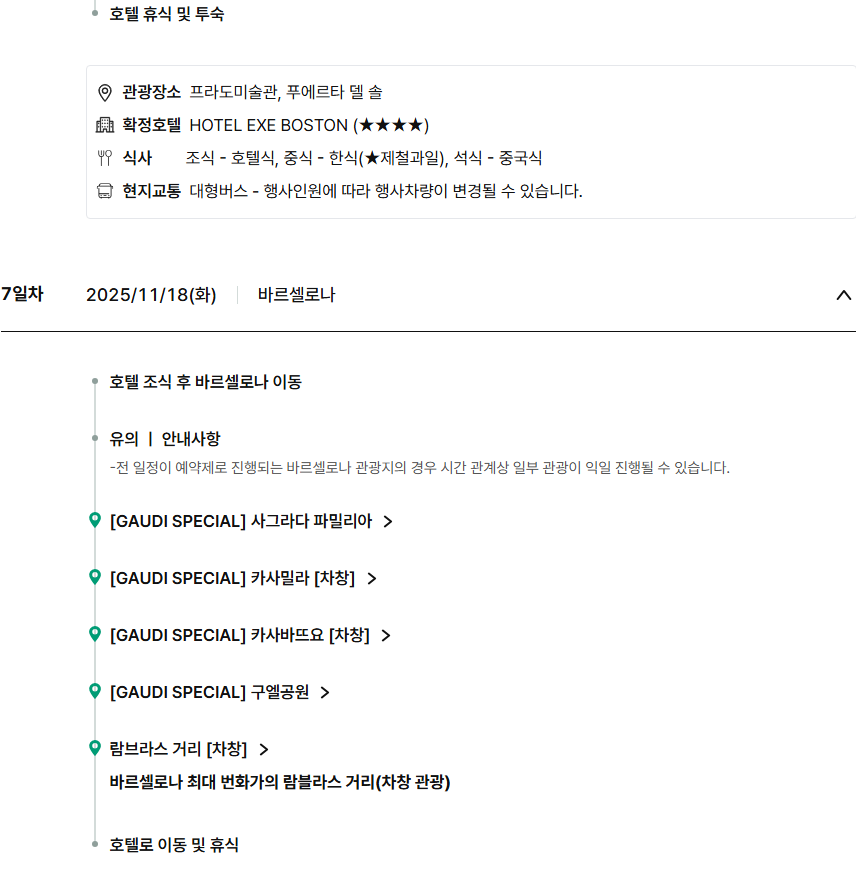This screenshot has width=856, height=885.
Task: Open [GAUDI SPECIAL] 구엘공원 link
Action: (209, 692)
